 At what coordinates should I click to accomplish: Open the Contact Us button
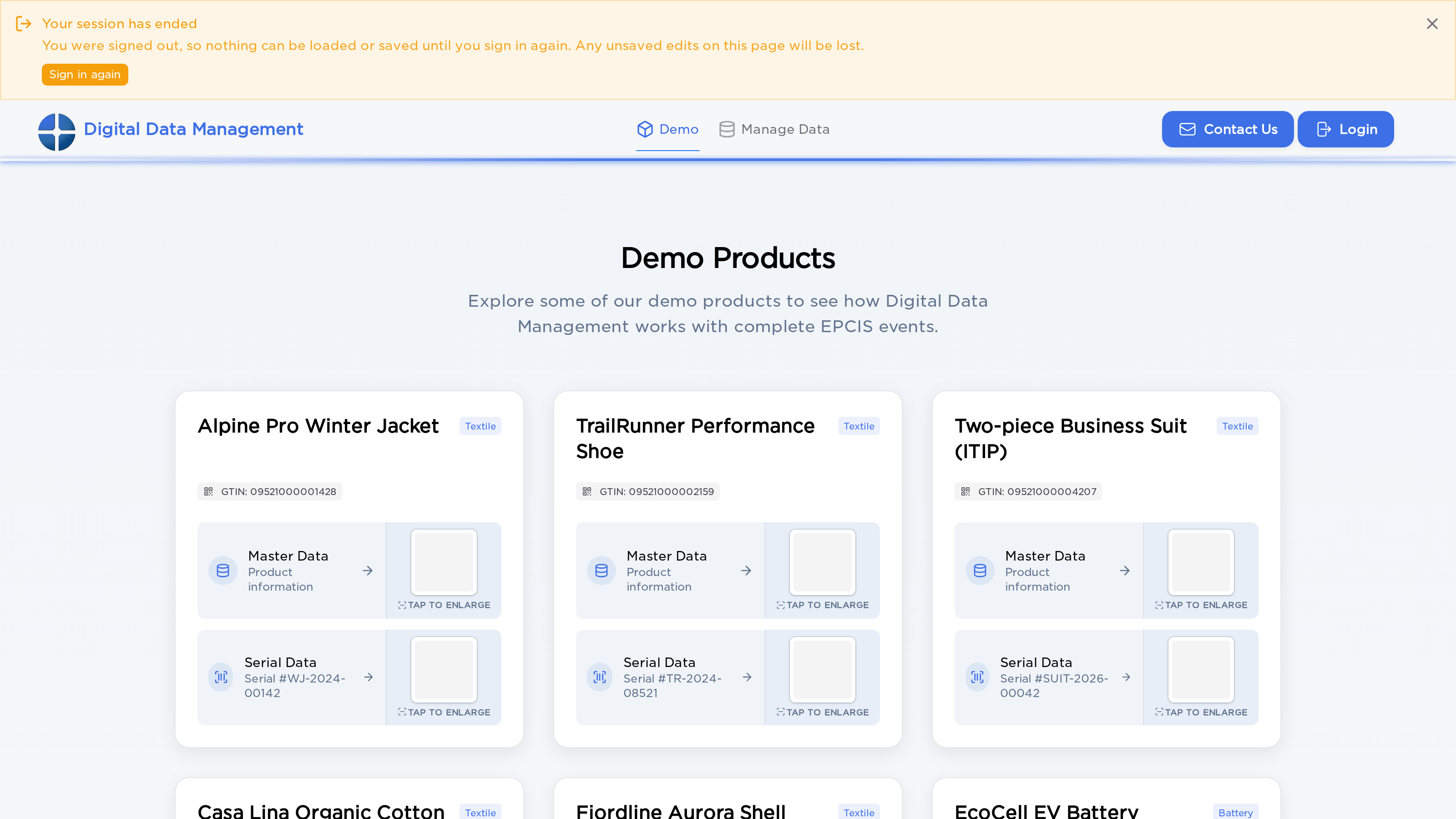click(x=1228, y=129)
